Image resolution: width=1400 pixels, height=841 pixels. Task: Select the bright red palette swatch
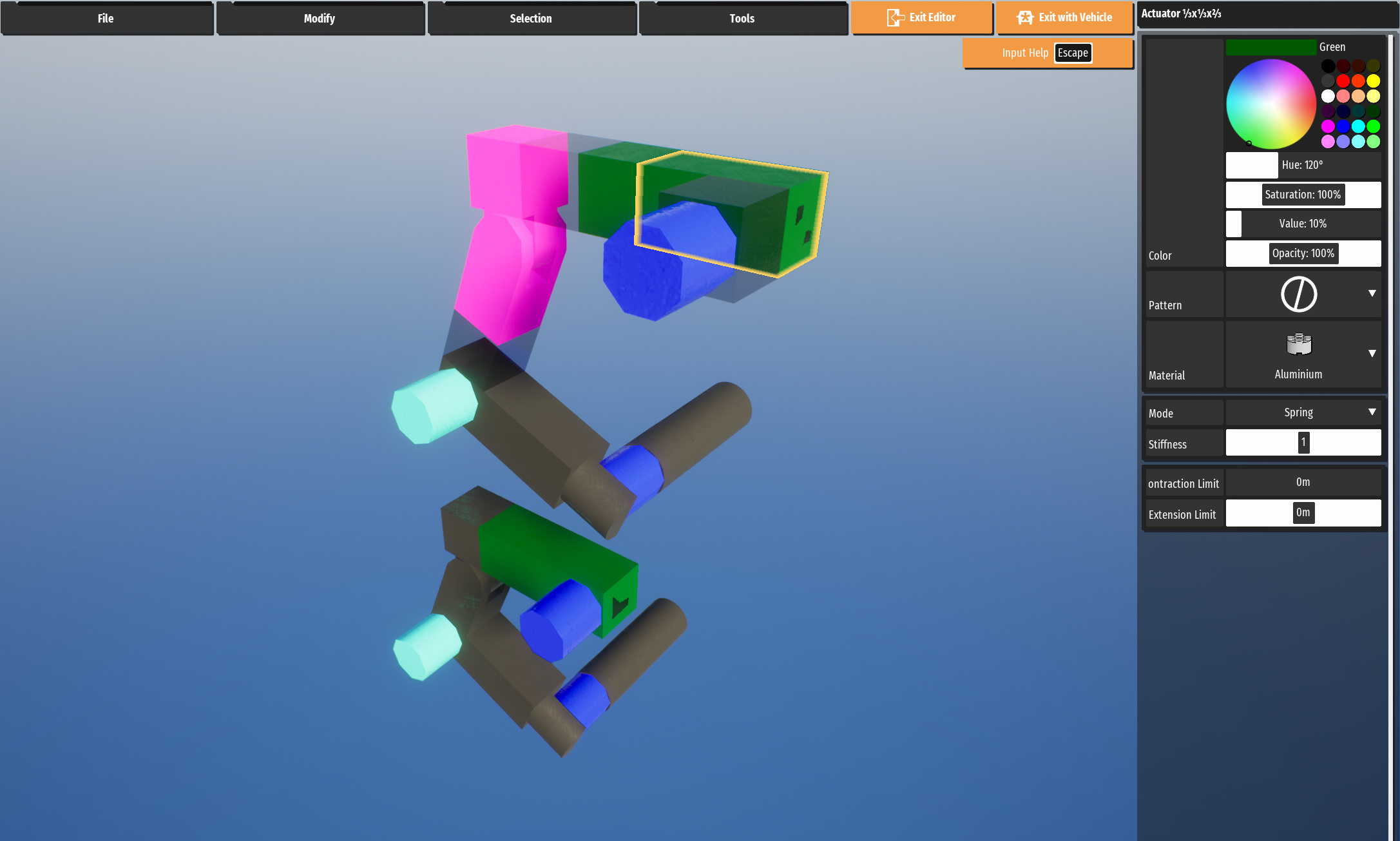coord(1343,81)
